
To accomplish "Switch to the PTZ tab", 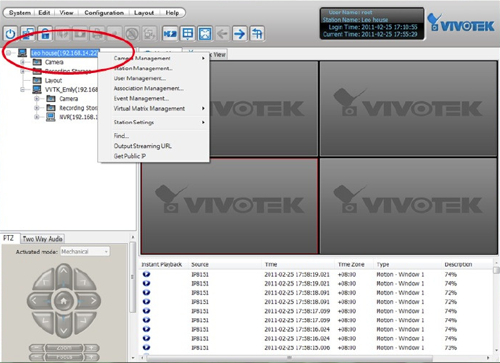I will [9, 238].
